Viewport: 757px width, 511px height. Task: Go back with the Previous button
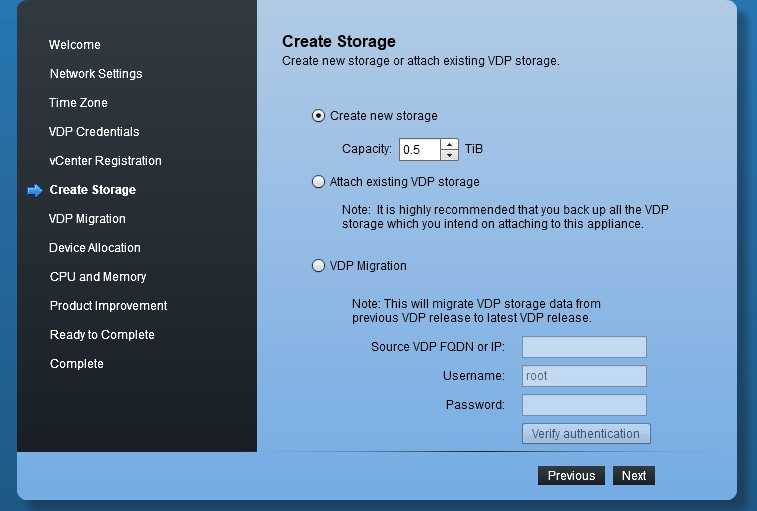(x=571, y=476)
